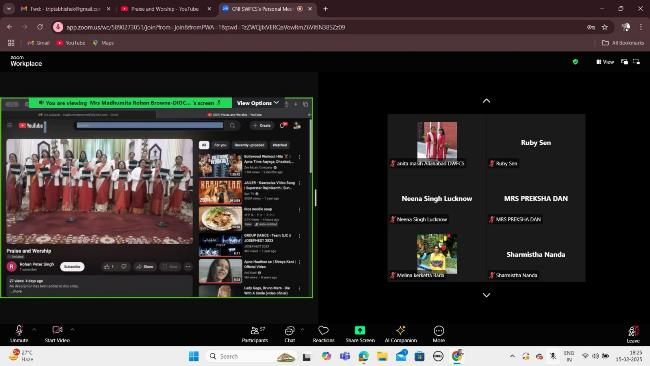This screenshot has height=366, width=650.
Task: Open Gmail bookmark
Action: point(38,43)
